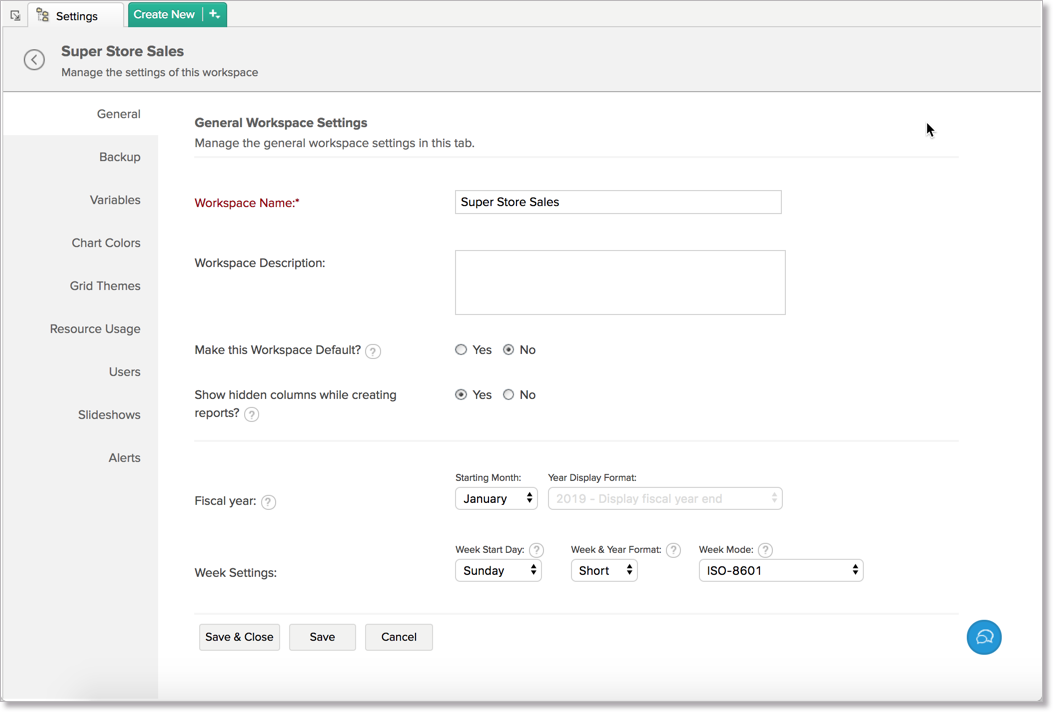Open the Week Start Day dropdown
1053x712 pixels.
pyautogui.click(x=498, y=570)
